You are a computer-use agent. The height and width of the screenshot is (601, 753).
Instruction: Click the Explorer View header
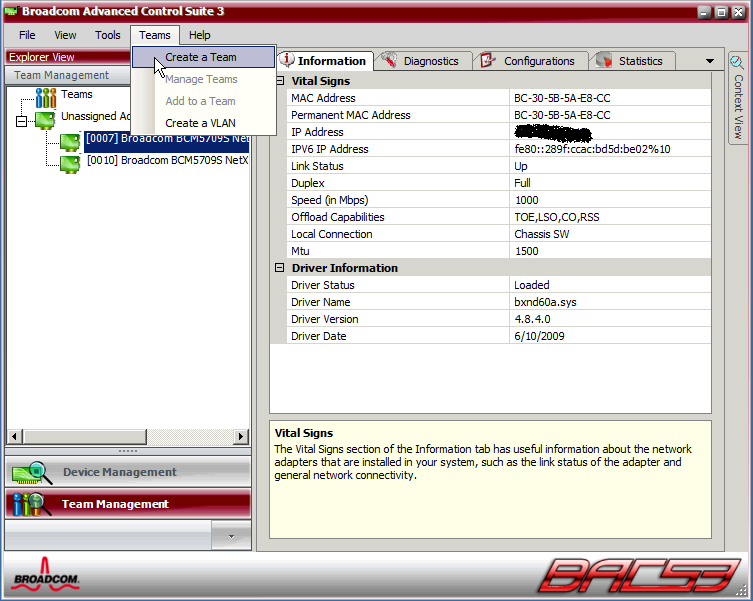(x=68, y=57)
